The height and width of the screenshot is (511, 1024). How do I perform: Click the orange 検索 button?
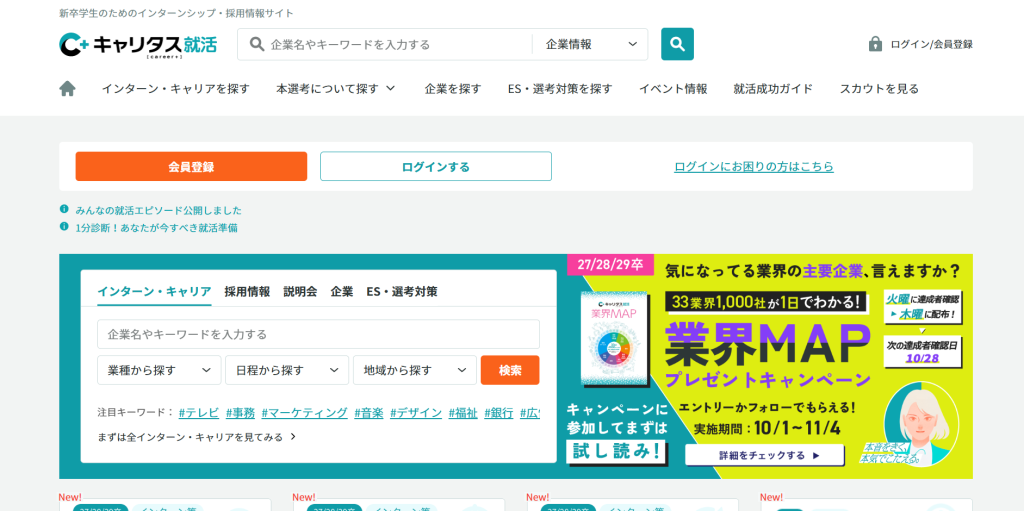pos(510,370)
